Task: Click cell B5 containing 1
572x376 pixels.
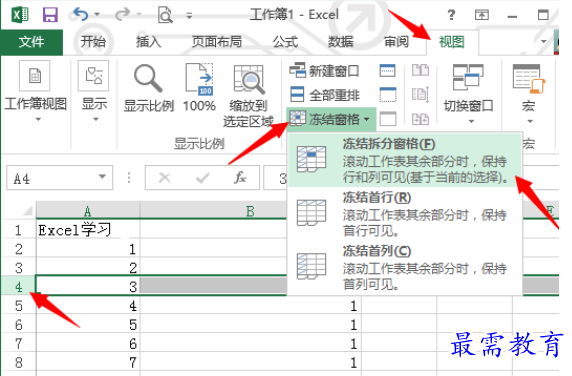Action: pyautogui.click(x=250, y=306)
